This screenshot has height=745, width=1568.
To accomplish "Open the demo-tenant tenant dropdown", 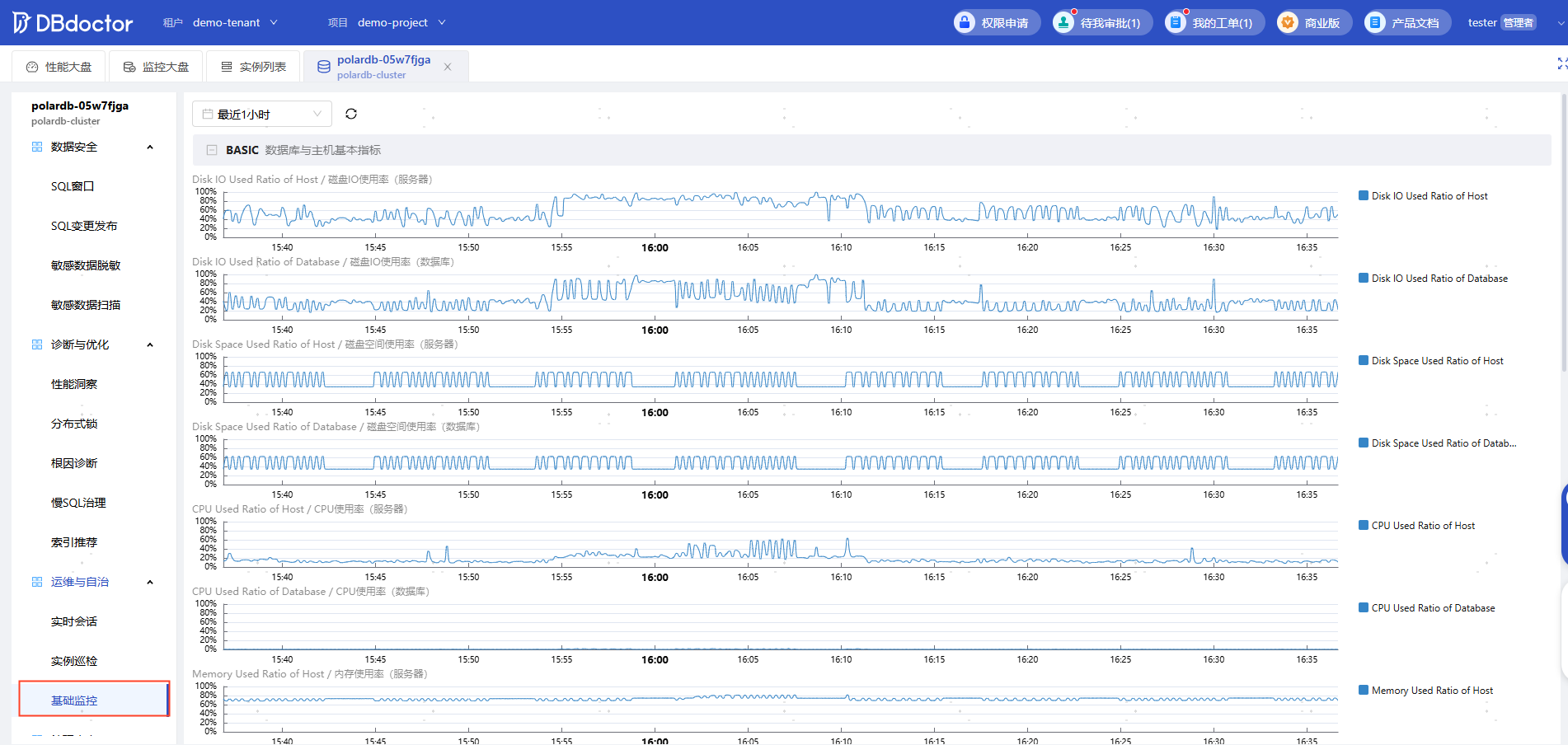I will coord(235,22).
